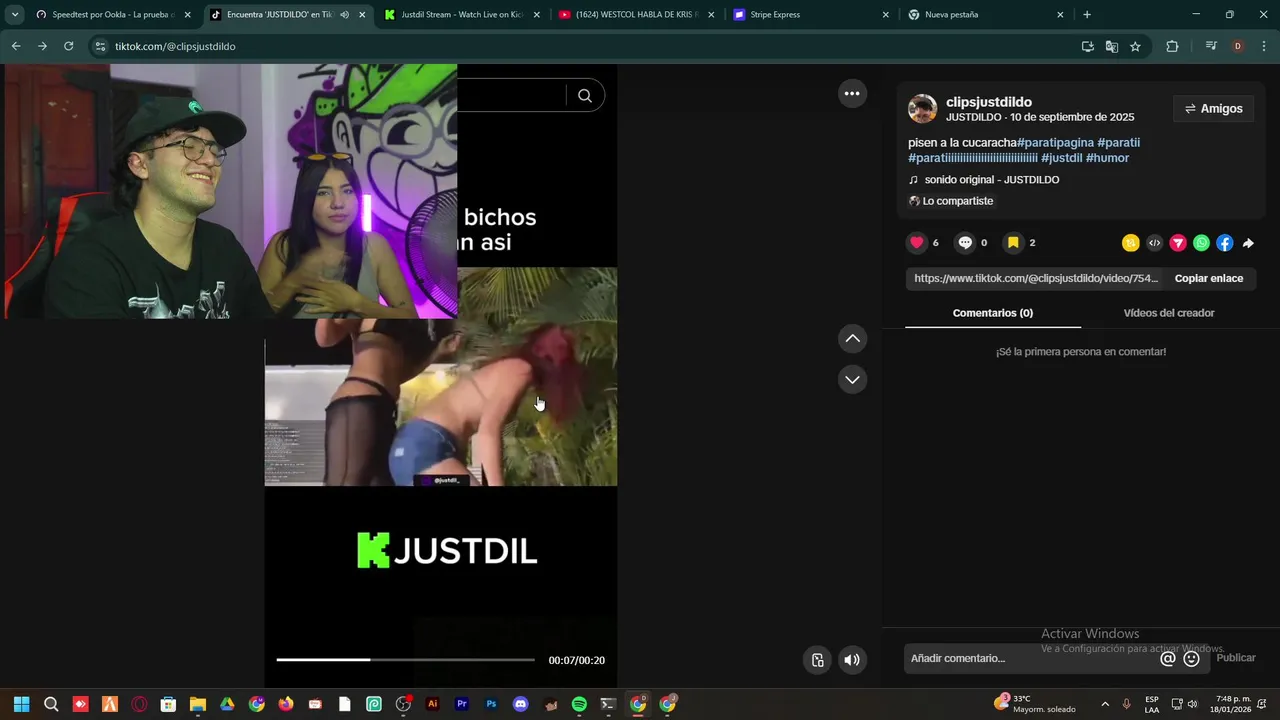1280x720 pixels.
Task: Toggle the yellow bookmark favorite icon
Action: point(1013,243)
